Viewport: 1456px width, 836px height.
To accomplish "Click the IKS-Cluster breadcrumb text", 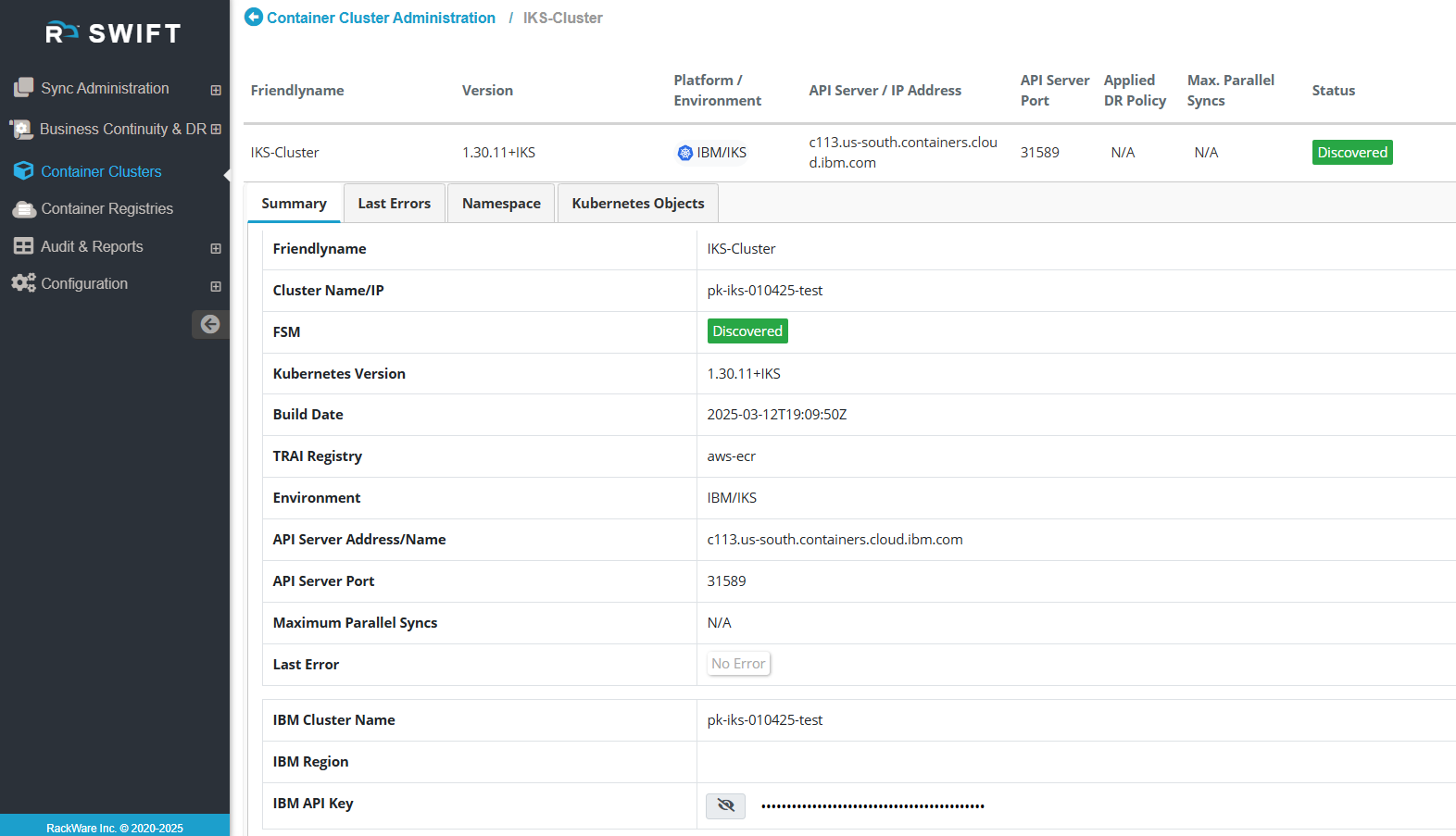I will click(562, 18).
